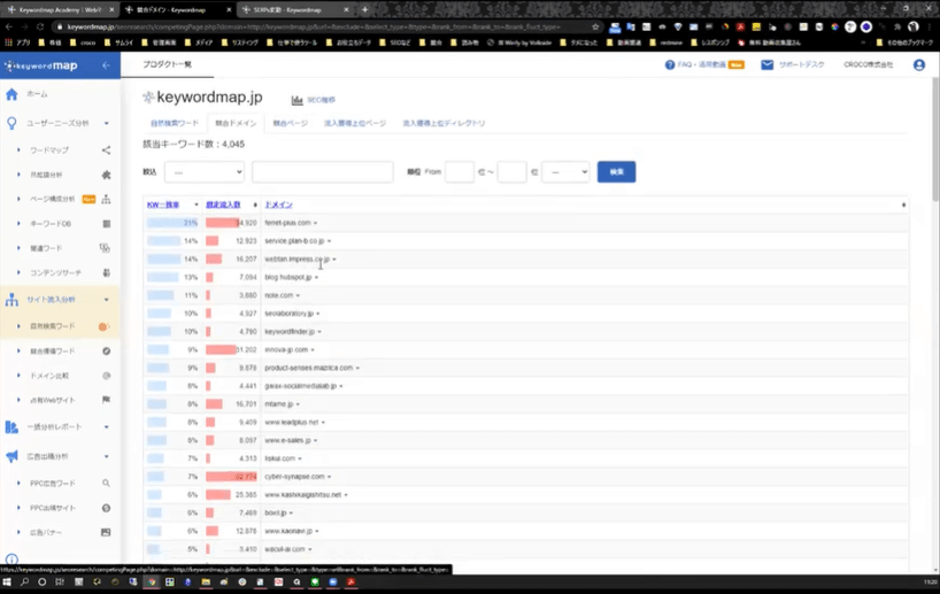Click the 推定流入数 column header link

(223, 205)
